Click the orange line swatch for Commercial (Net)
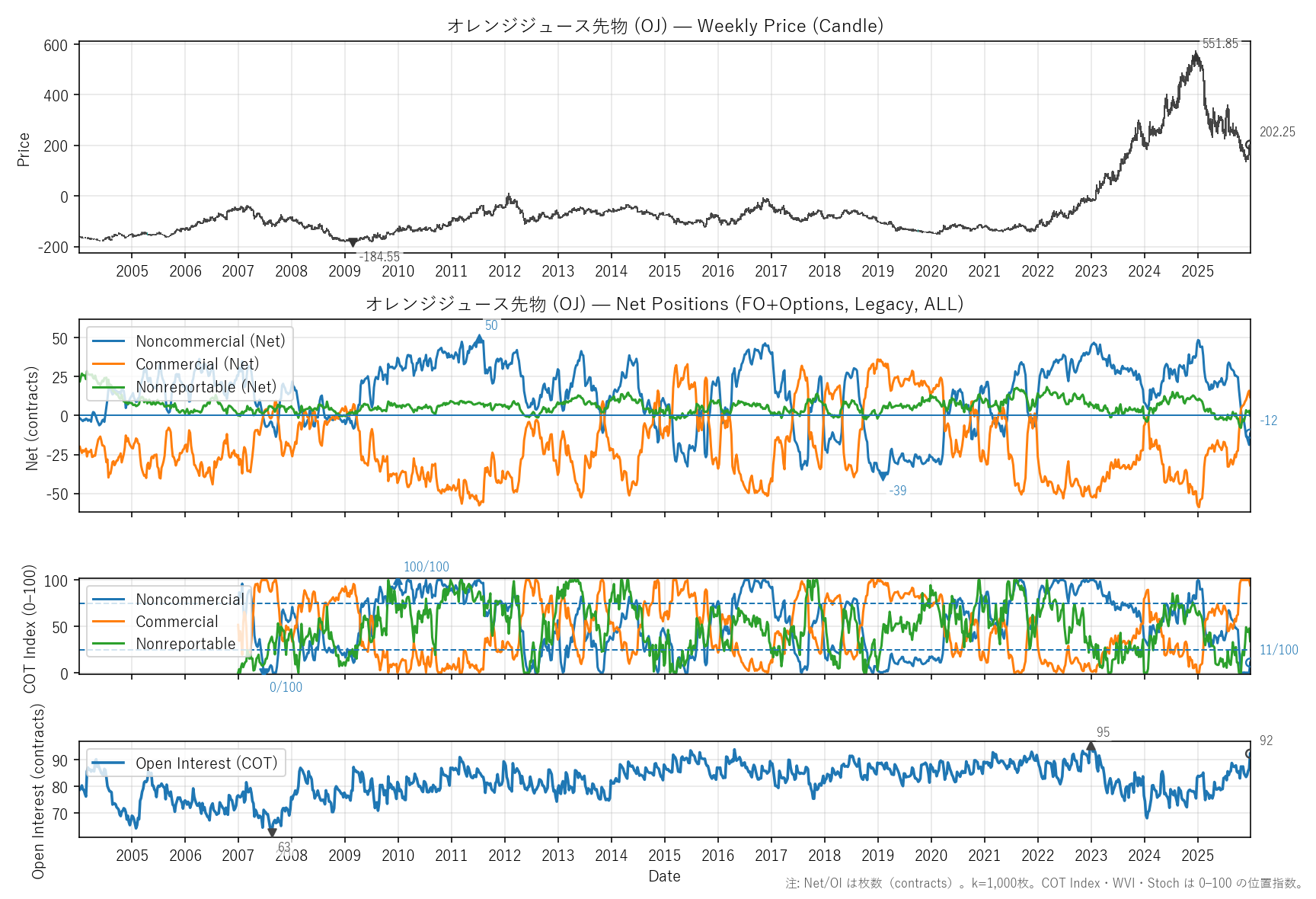Screen dimensions: 1316x899 (109, 364)
